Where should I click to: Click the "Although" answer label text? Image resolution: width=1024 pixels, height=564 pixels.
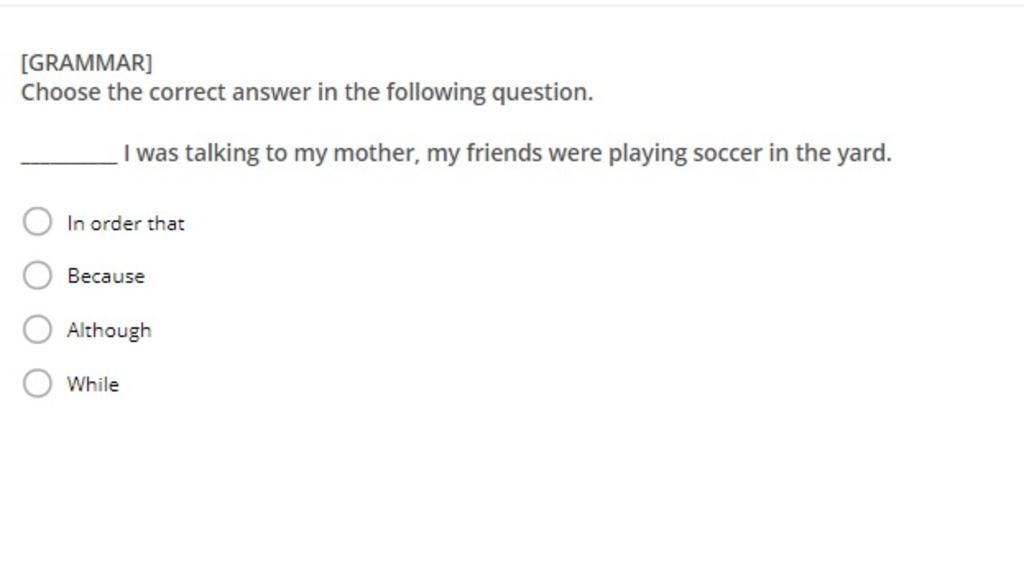[109, 330]
